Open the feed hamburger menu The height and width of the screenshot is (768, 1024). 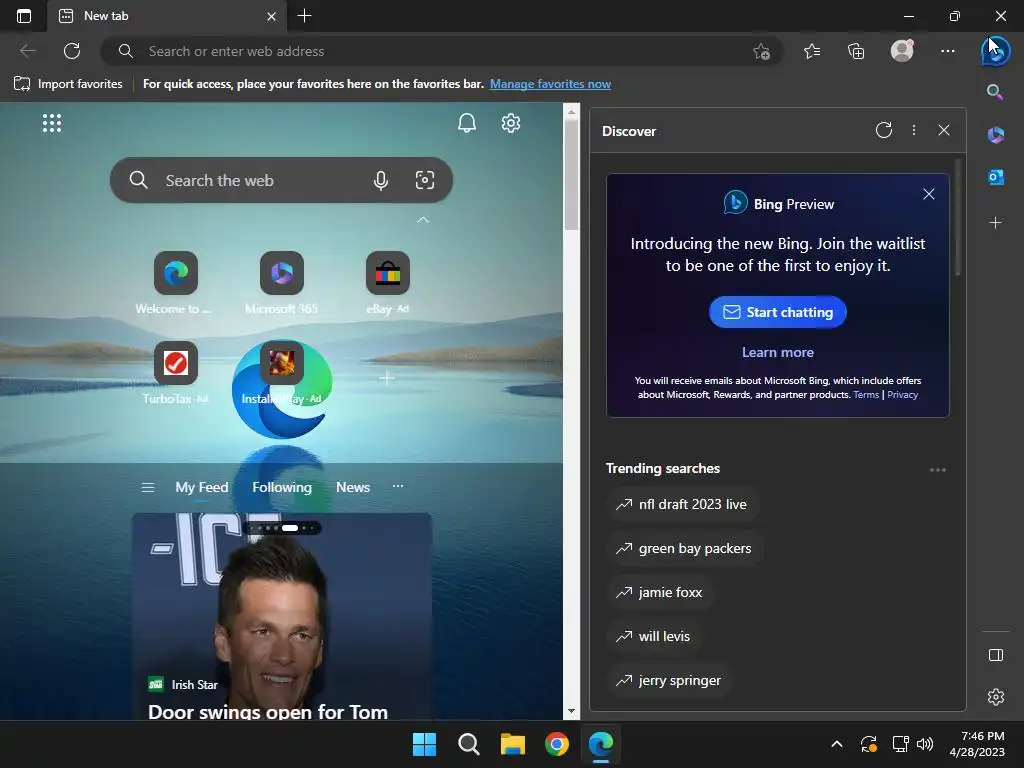click(x=148, y=487)
